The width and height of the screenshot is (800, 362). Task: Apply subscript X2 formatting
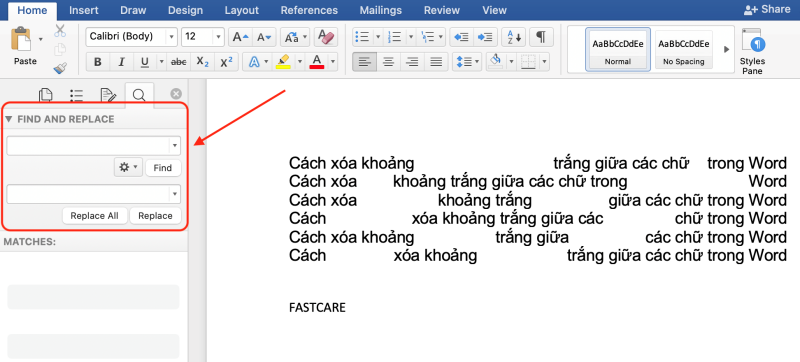tap(203, 62)
